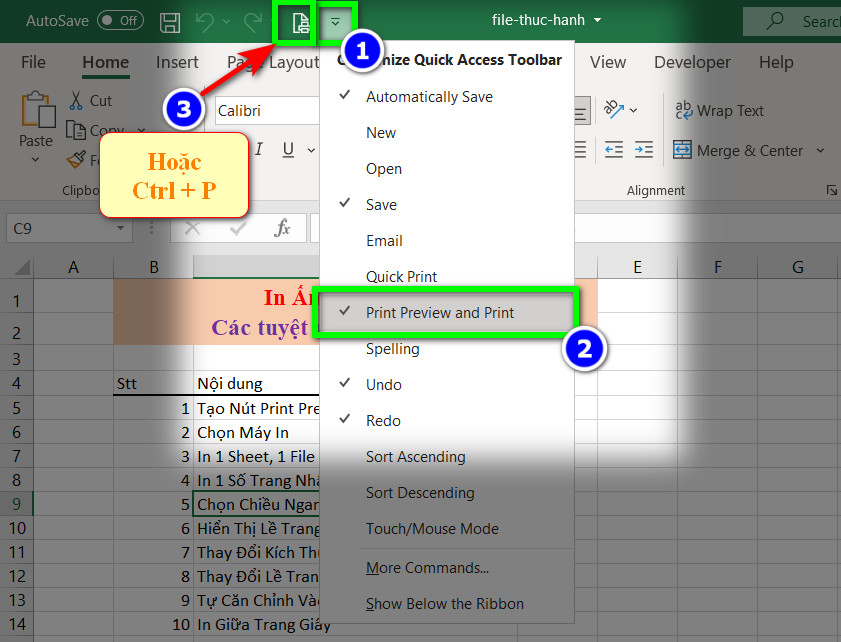Open the Name Box dropdown arrow
The image size is (841, 642).
tap(120, 228)
